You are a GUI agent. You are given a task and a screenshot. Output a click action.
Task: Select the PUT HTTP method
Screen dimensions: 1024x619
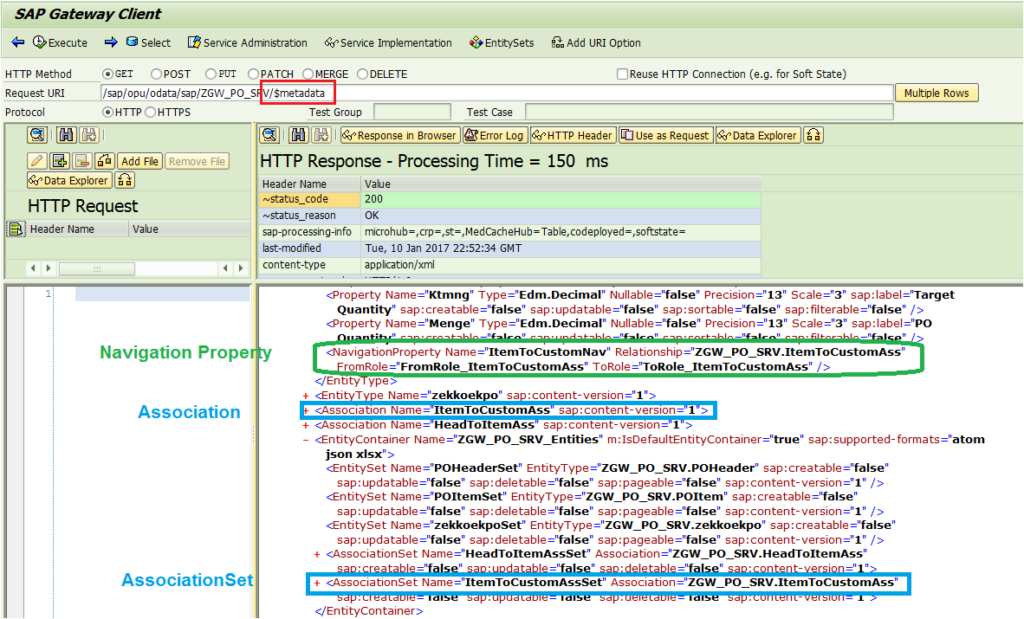pyautogui.click(x=210, y=74)
